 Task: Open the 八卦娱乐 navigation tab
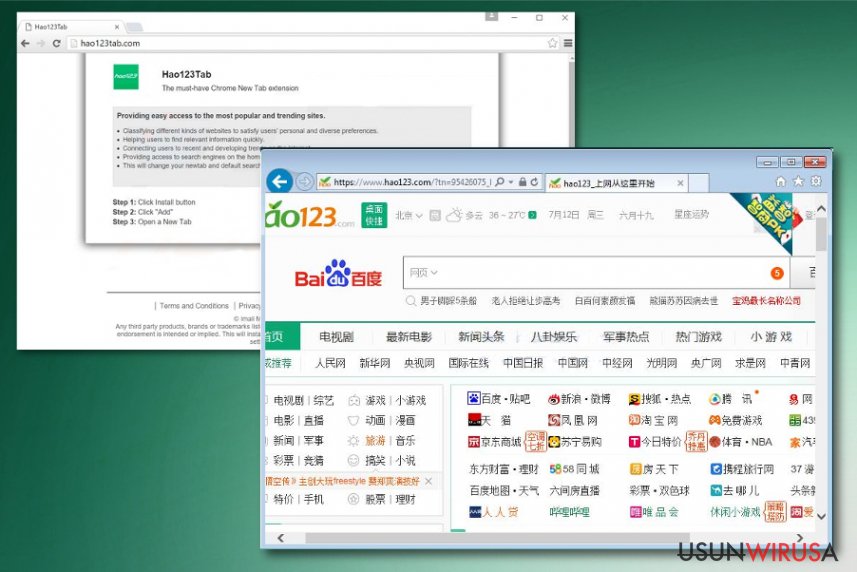tap(554, 337)
